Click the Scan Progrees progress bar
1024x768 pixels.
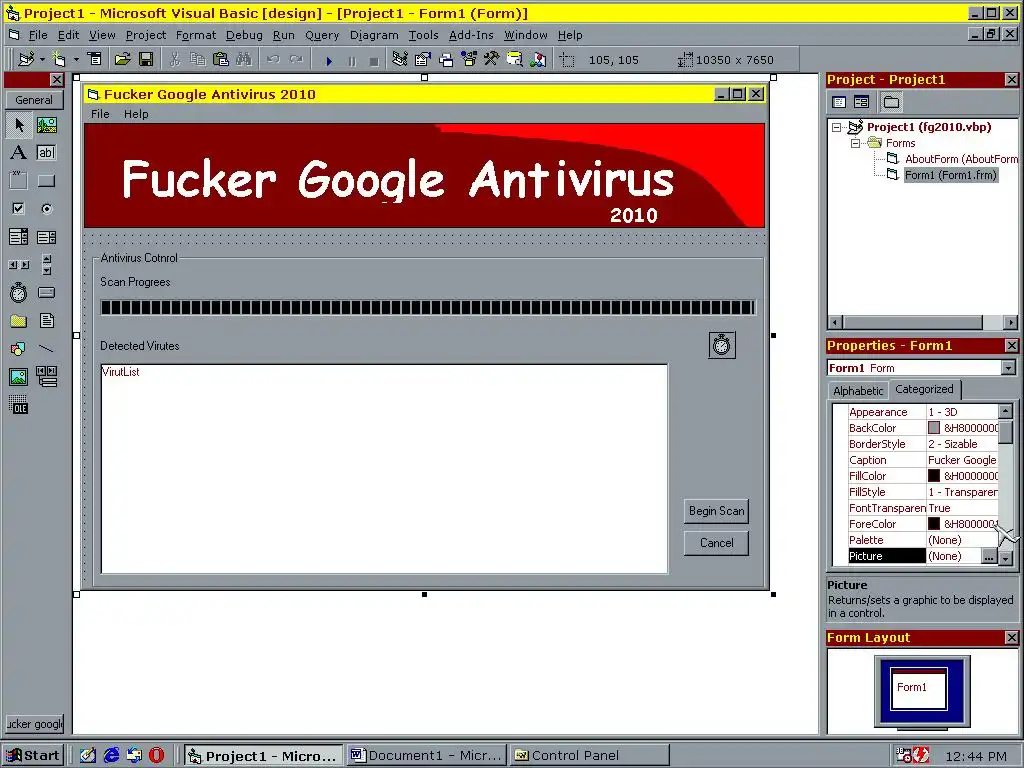pos(428,308)
